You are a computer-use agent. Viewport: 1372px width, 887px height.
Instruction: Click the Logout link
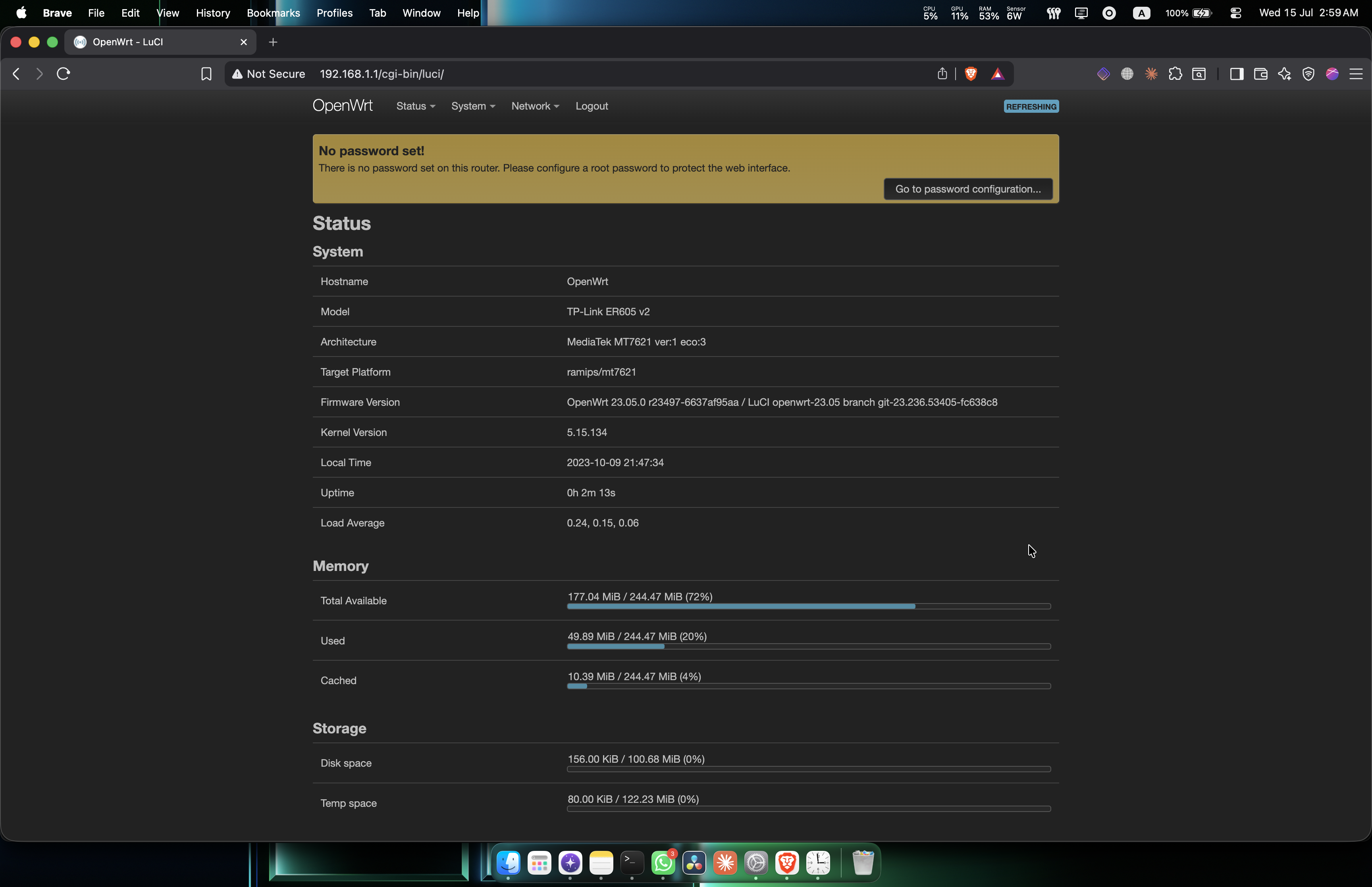click(592, 106)
